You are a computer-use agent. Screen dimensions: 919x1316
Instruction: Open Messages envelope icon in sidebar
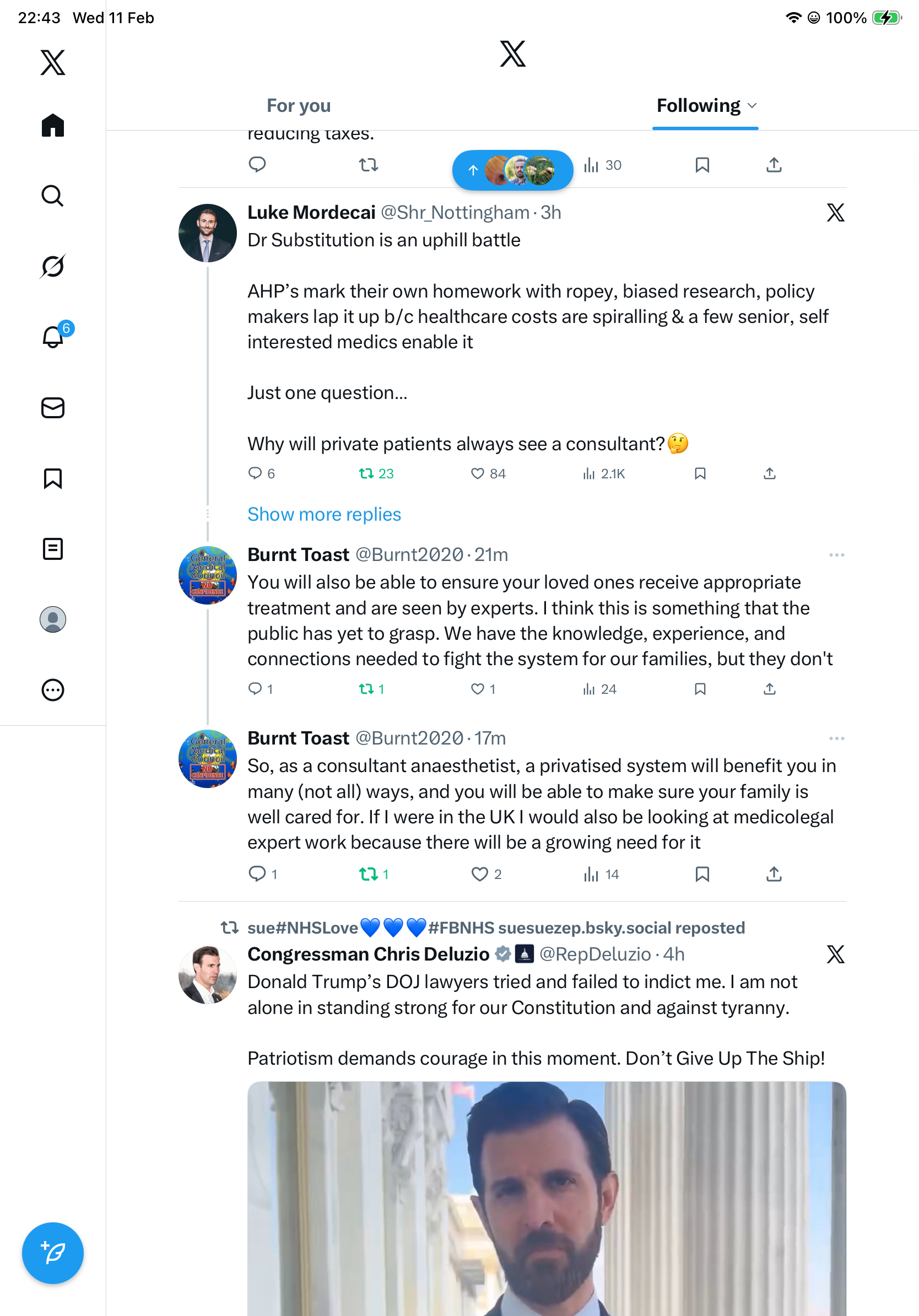pos(53,408)
